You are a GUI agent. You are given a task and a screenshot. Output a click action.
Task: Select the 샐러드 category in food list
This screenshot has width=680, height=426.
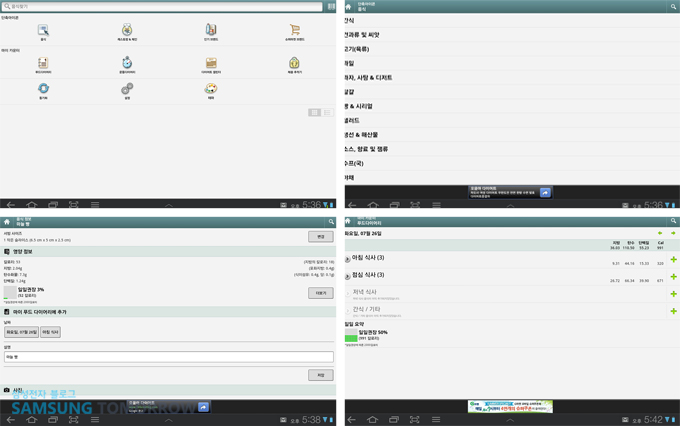tap(352, 120)
